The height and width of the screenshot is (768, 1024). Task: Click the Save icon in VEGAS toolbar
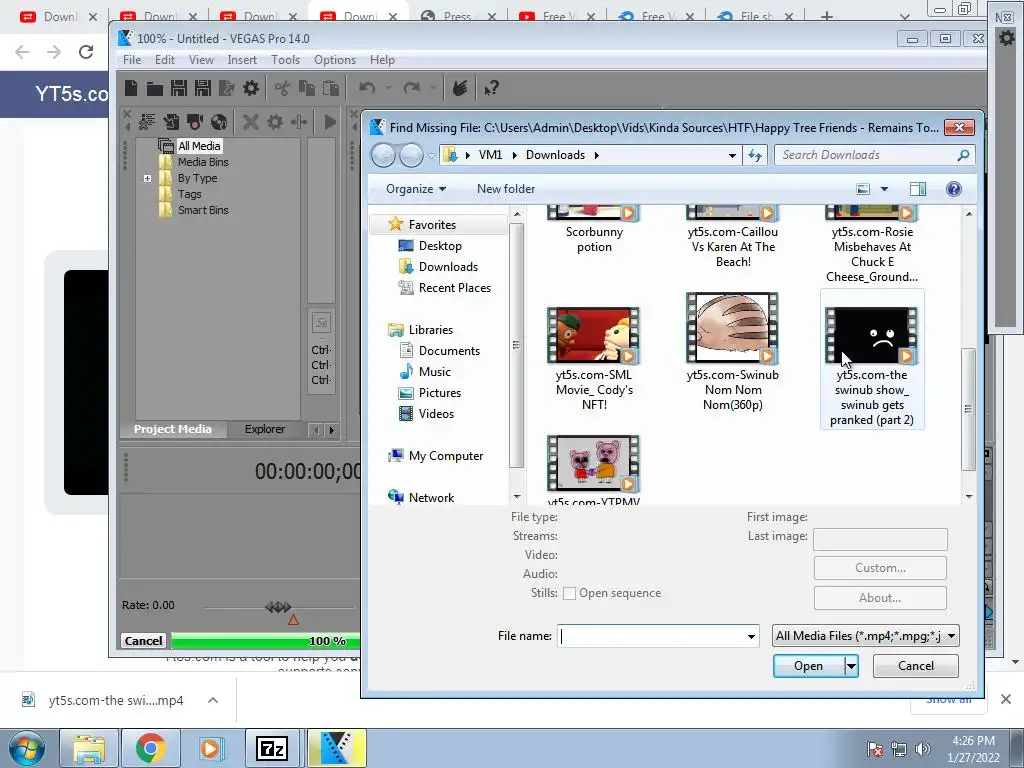178,88
